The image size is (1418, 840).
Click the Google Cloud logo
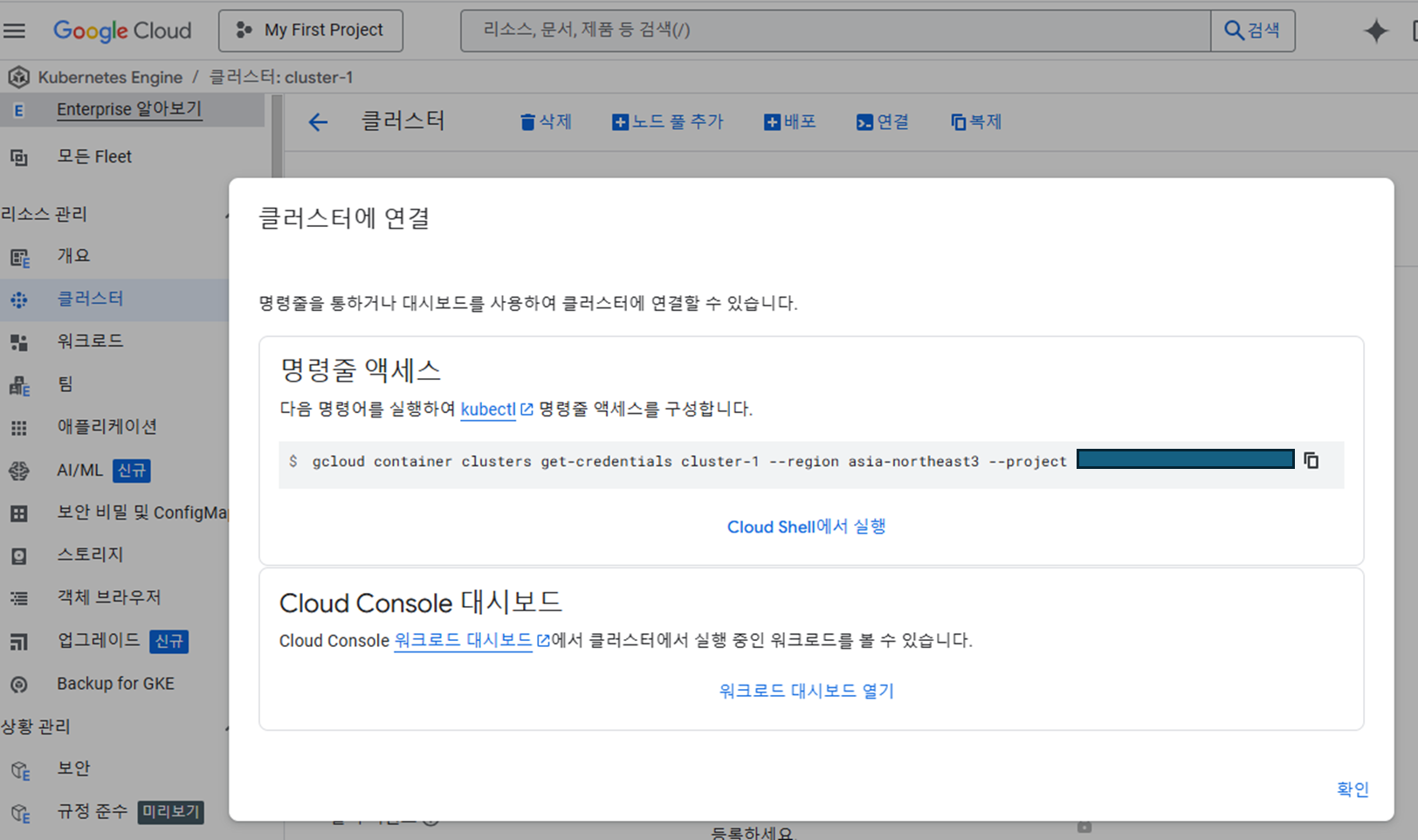[122, 31]
